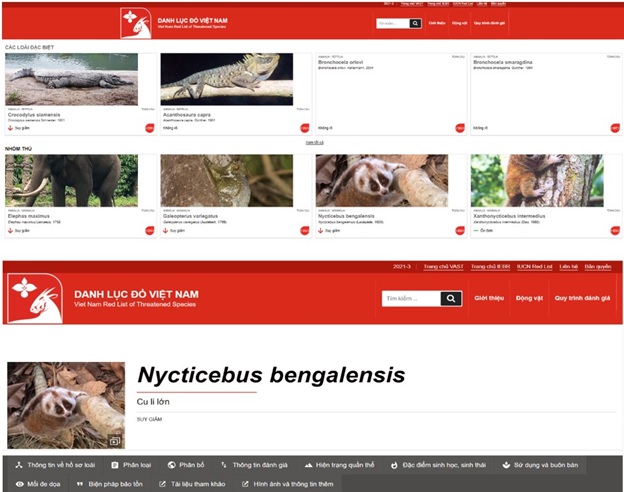Click the Tìm kiếm search field in lower header
The height and width of the screenshot is (492, 624).
pyautogui.click(x=410, y=298)
